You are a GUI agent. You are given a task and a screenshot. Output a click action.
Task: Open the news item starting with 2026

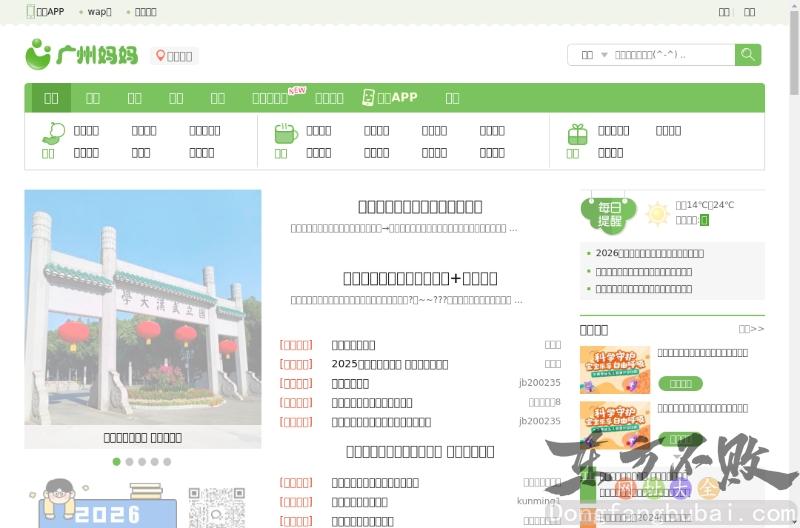point(649,253)
